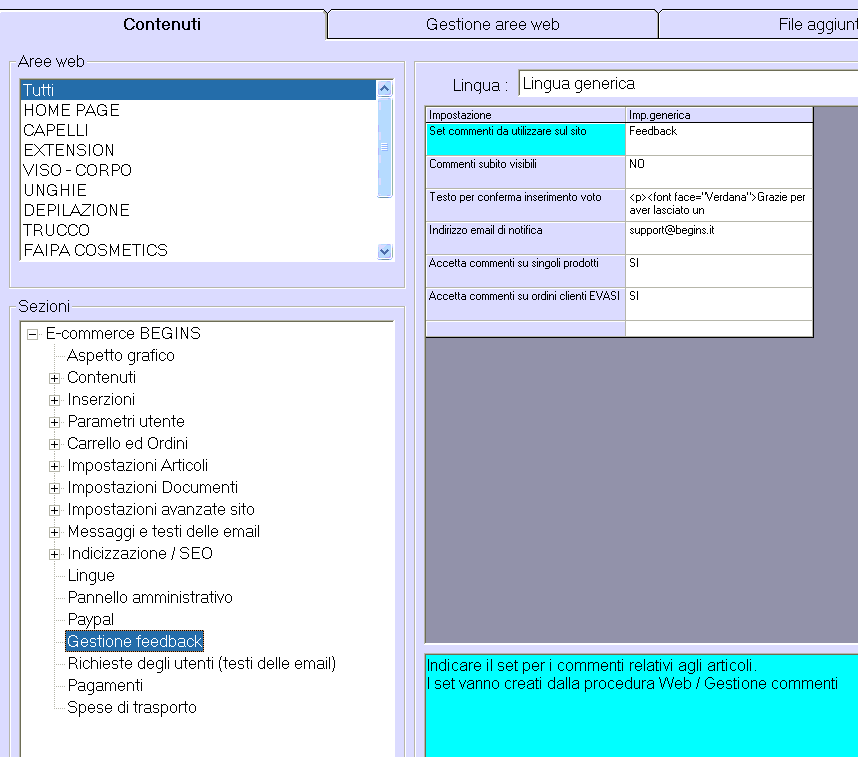Select Pannello amministrativo section

(x=150, y=598)
